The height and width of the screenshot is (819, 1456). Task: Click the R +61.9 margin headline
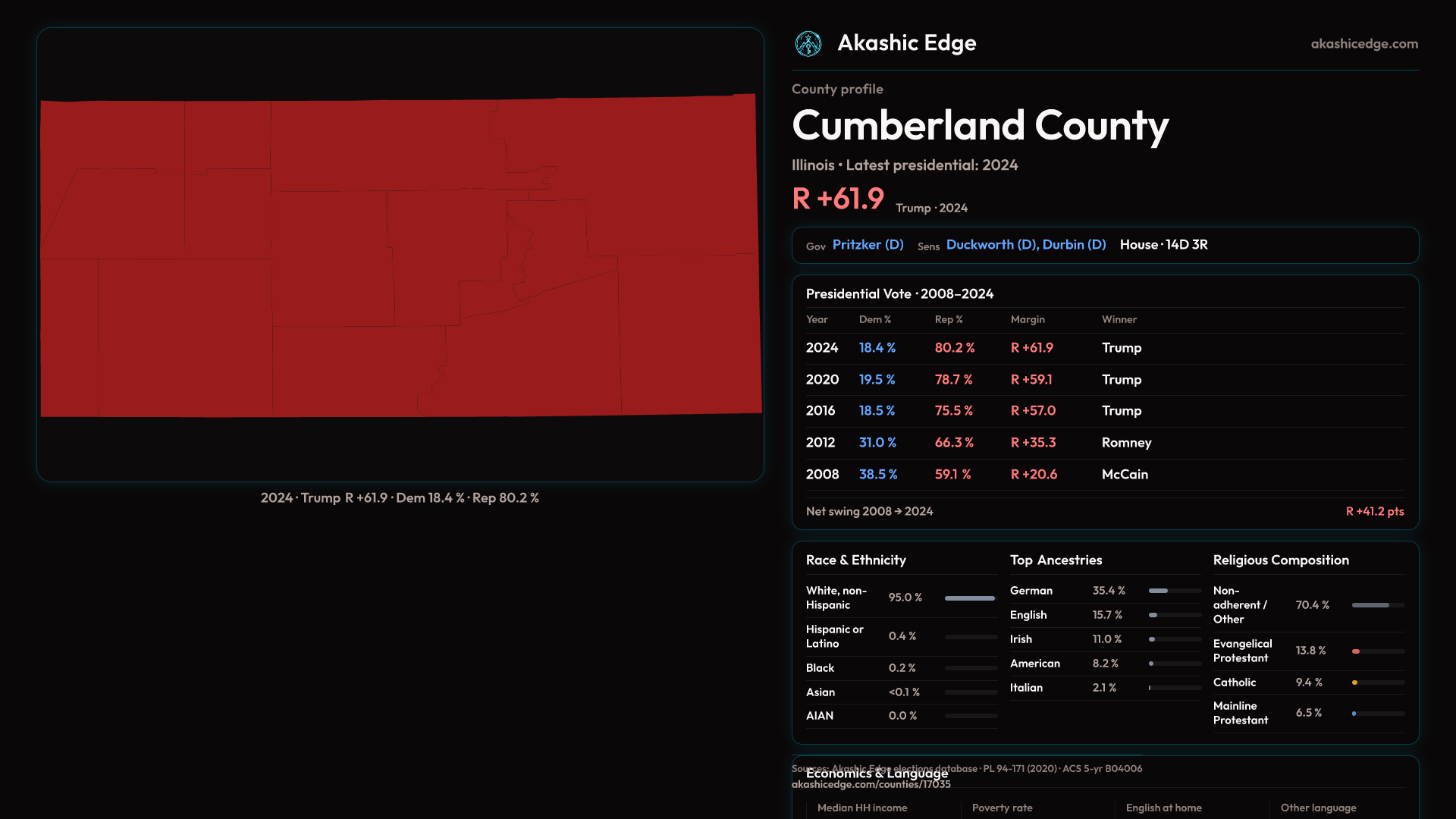pos(838,199)
